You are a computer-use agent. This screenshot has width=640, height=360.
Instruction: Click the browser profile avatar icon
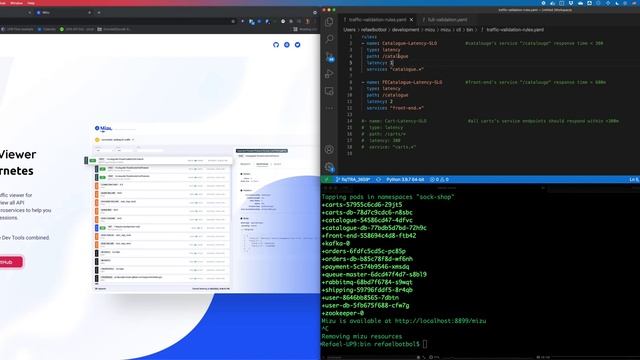(x=307, y=21)
